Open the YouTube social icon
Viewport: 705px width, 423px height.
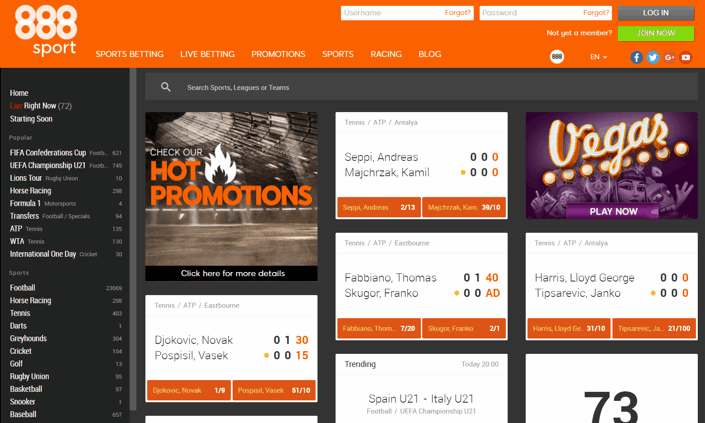tap(685, 57)
